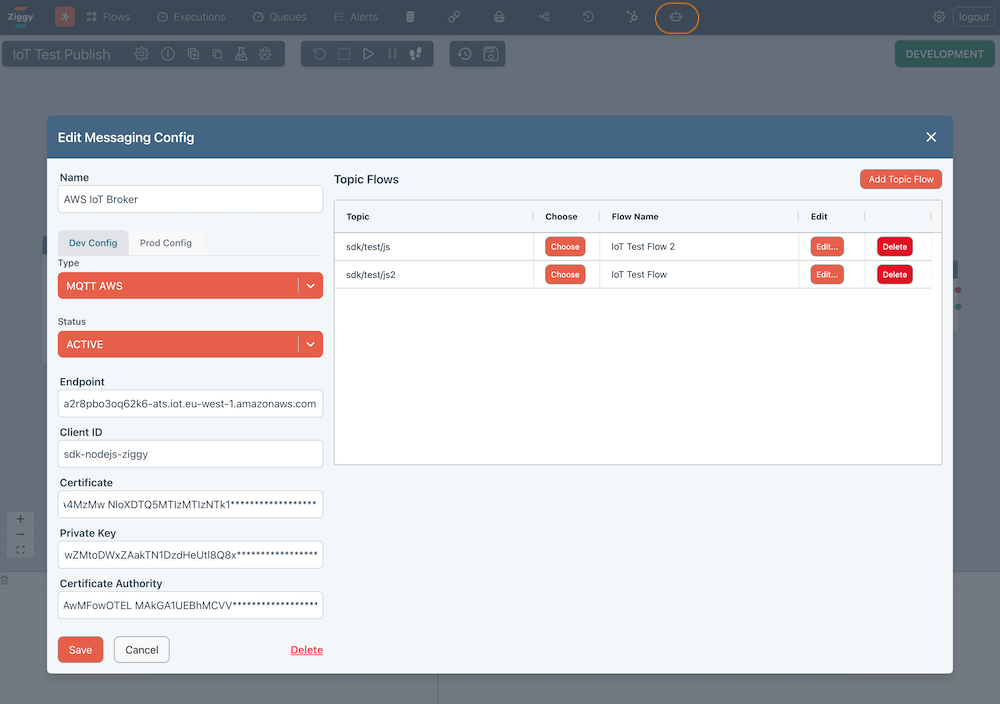Open the Executions menu item

191,17
